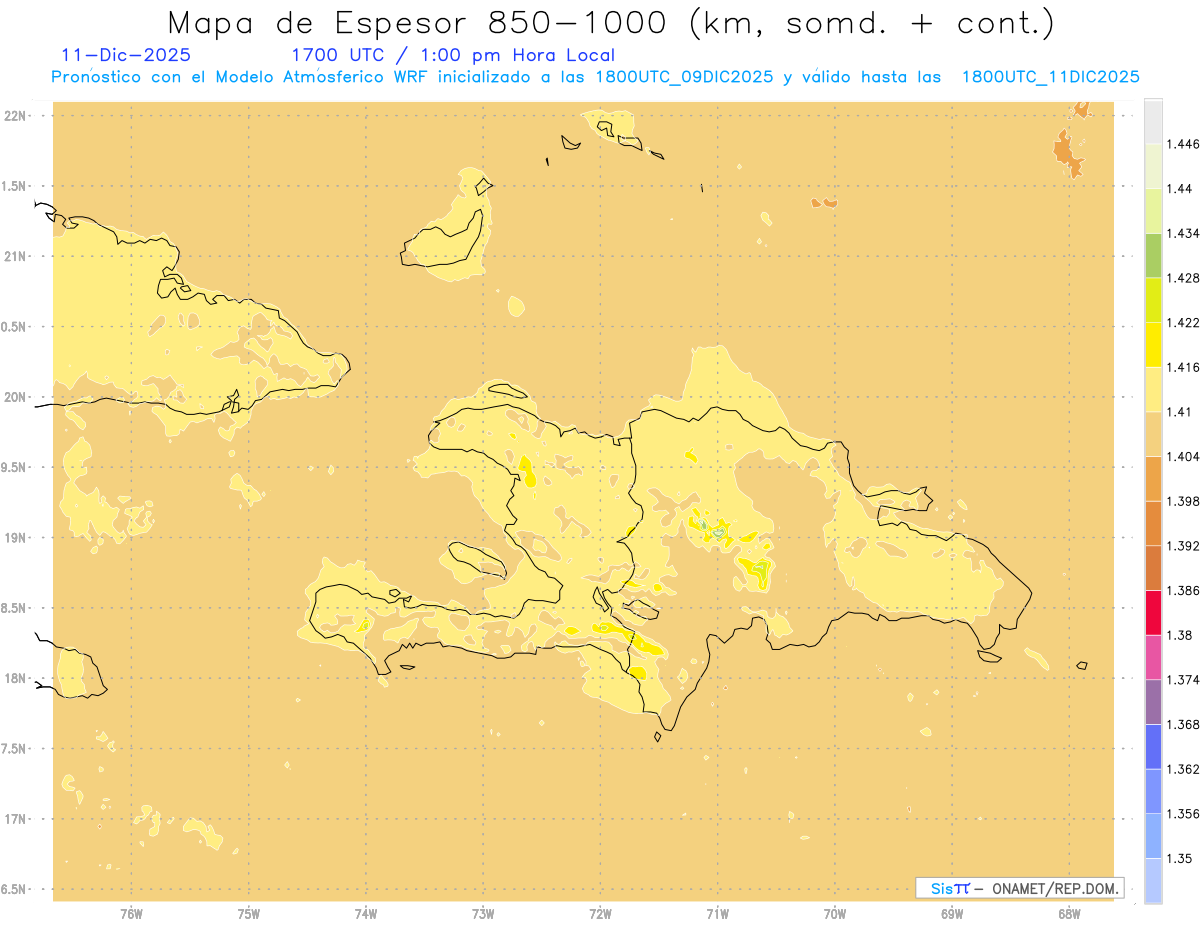Click the 1.434 value on the color scale
Screen dimensions: 1200x927
[x=1184, y=233]
